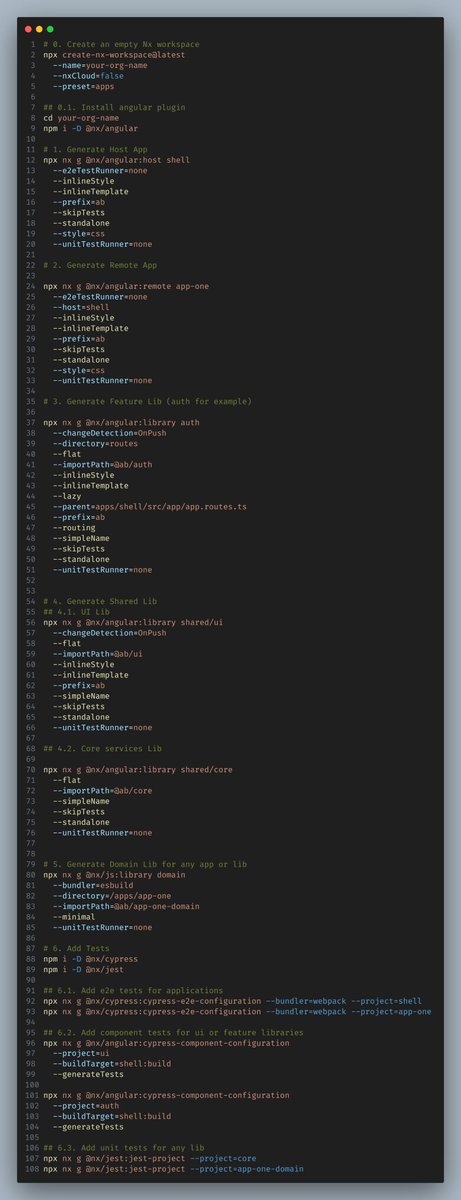Screen dimensions: 461x1200
Task: Click '--project=core' in the jest-project command
Action: [x=225, y=1157]
